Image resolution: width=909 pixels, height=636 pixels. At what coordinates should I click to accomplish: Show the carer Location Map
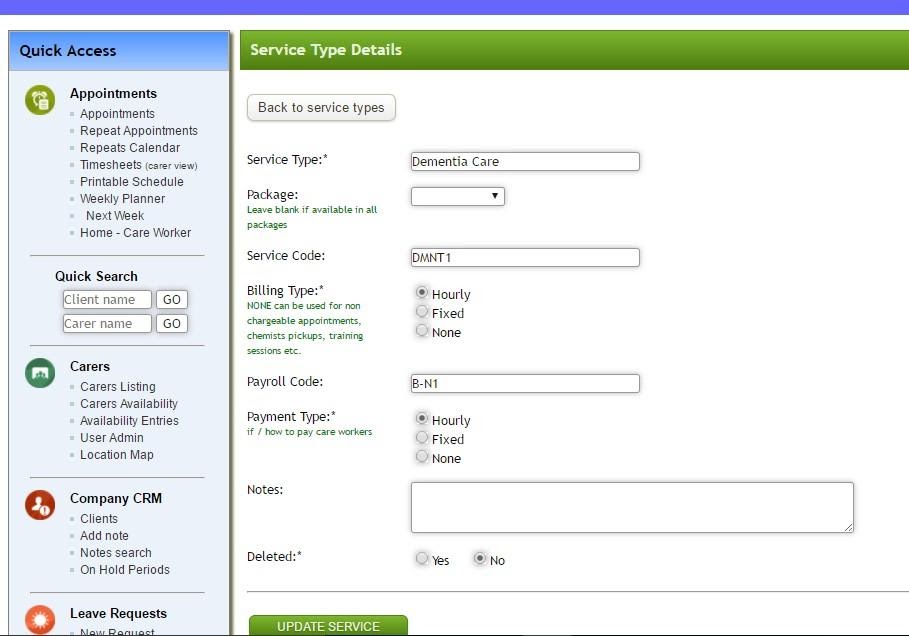pyautogui.click(x=117, y=454)
